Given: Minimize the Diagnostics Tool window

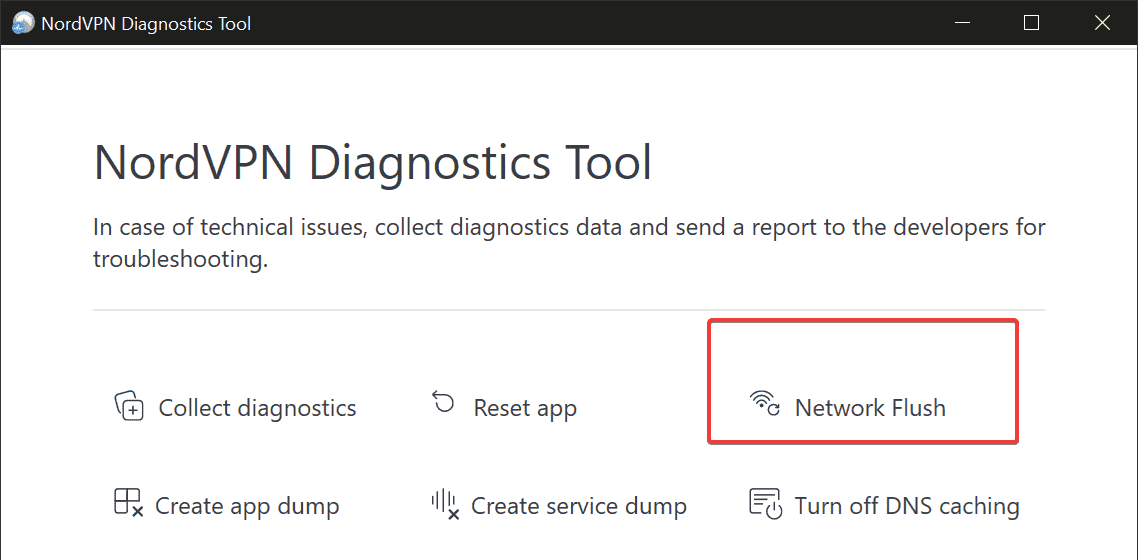Looking at the screenshot, I should click(962, 23).
